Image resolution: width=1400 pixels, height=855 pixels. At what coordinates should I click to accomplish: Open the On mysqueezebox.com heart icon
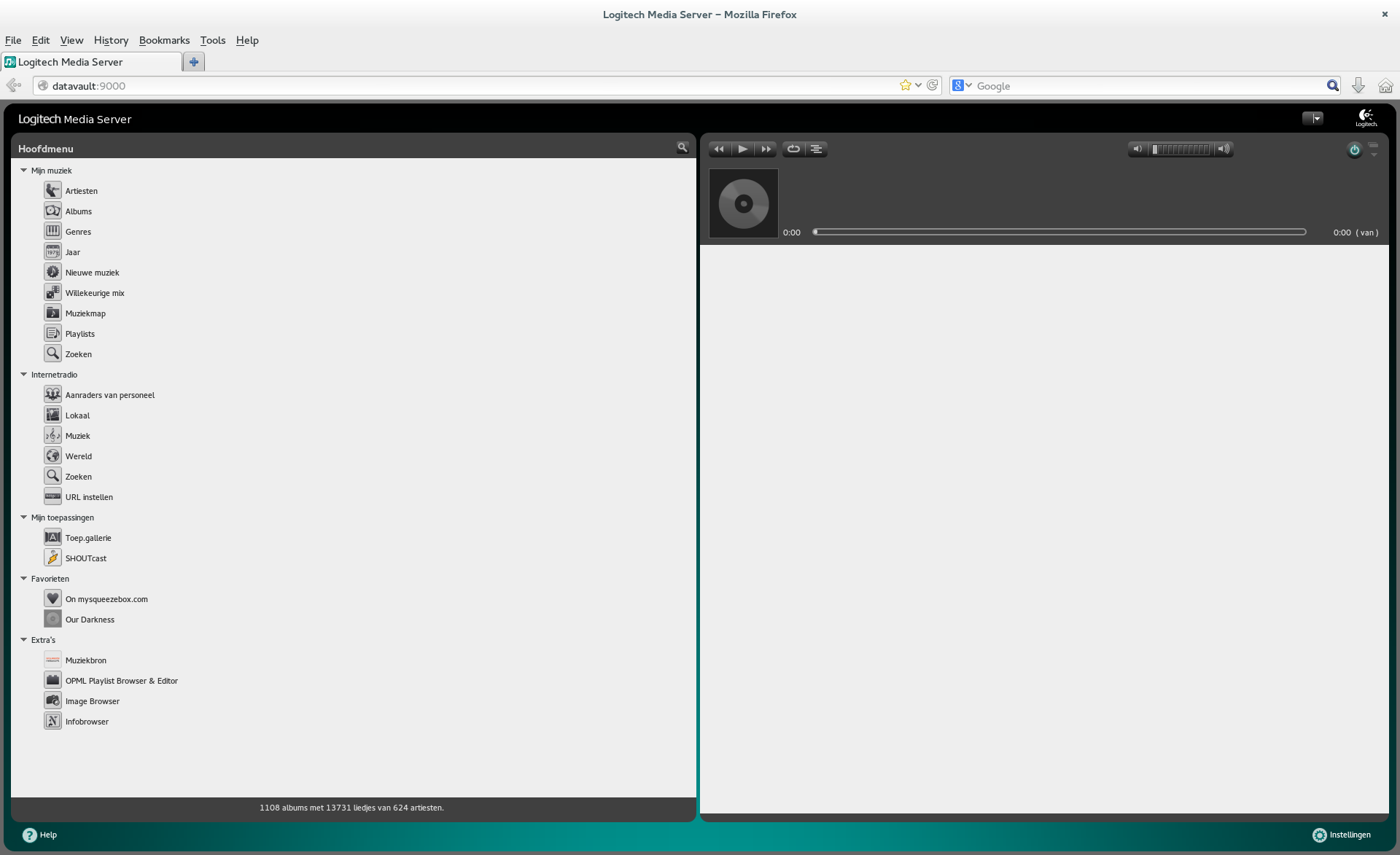52,598
